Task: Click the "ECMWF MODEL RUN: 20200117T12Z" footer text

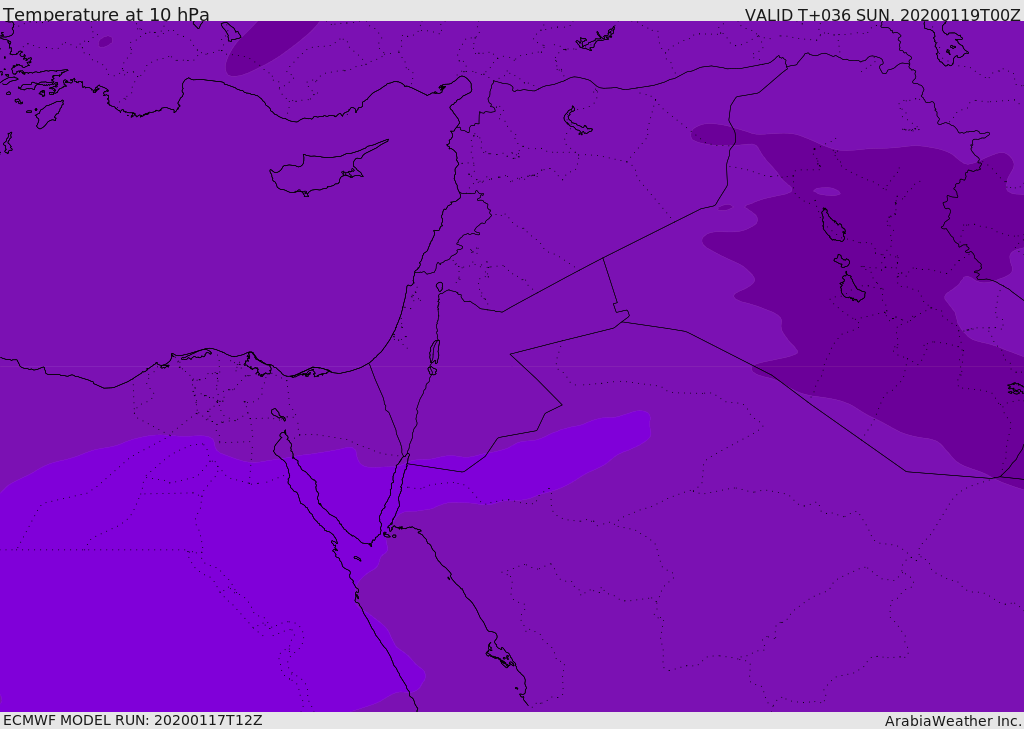Action: click(x=133, y=720)
